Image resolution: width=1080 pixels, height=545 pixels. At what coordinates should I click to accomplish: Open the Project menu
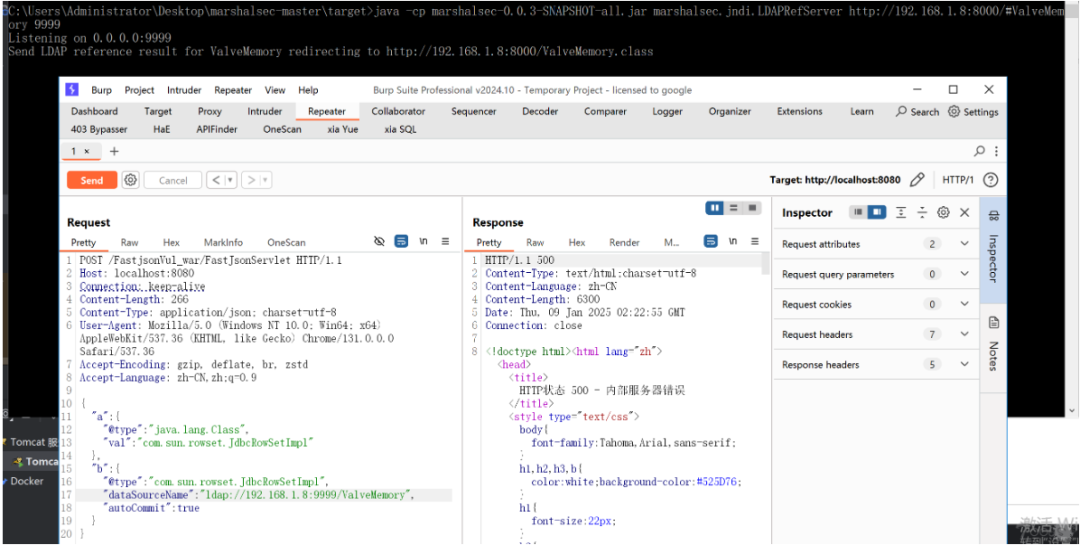coord(140,90)
